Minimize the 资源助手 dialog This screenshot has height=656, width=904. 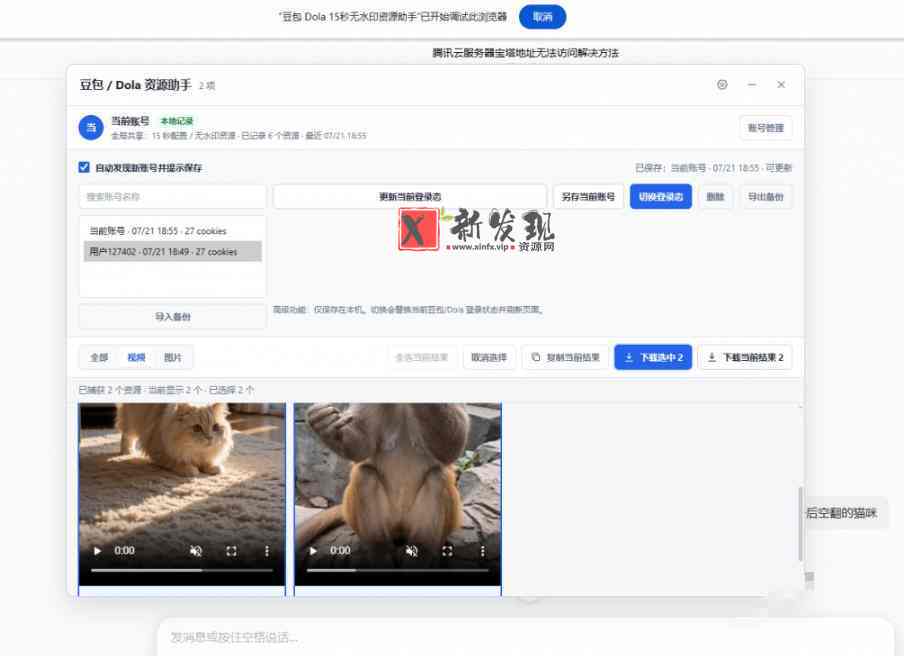752,85
